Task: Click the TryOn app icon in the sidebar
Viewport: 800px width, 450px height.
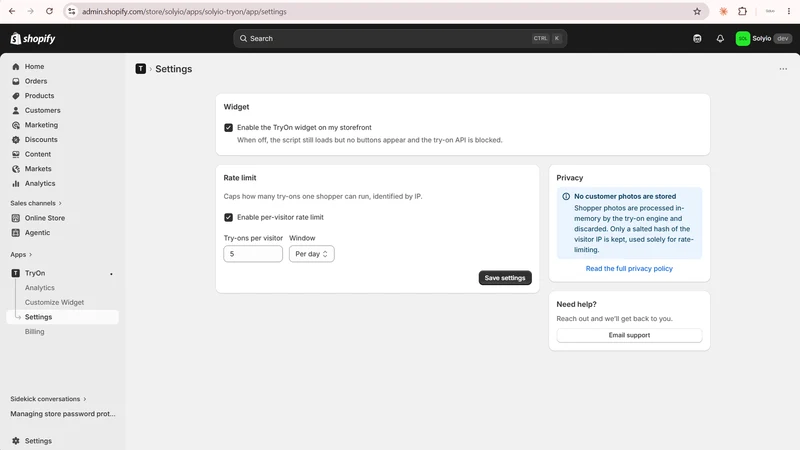Action: tap(16, 273)
